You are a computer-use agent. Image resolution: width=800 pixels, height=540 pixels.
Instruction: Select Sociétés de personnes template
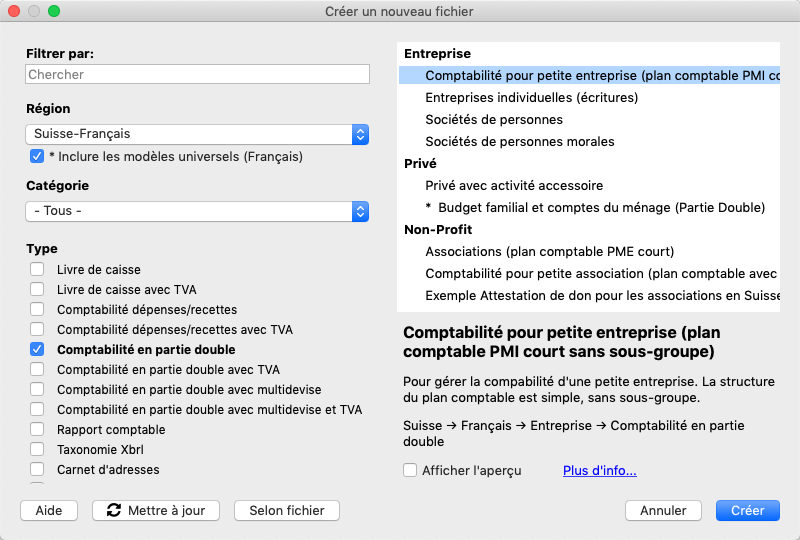[494, 119]
